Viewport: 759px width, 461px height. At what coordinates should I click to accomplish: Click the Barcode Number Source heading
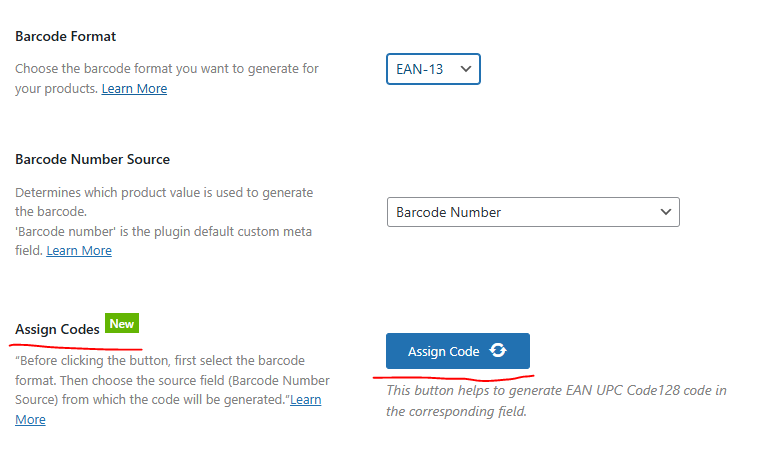point(92,159)
